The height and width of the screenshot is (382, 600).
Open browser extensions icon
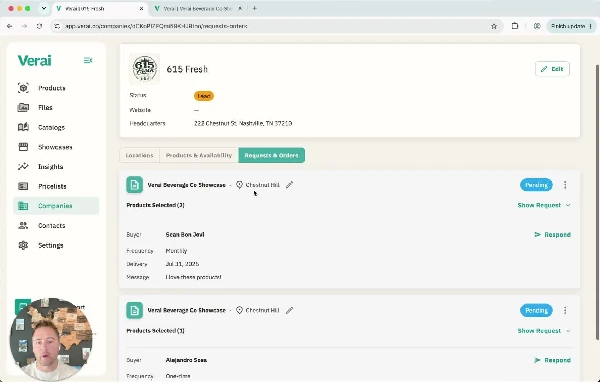[515, 26]
